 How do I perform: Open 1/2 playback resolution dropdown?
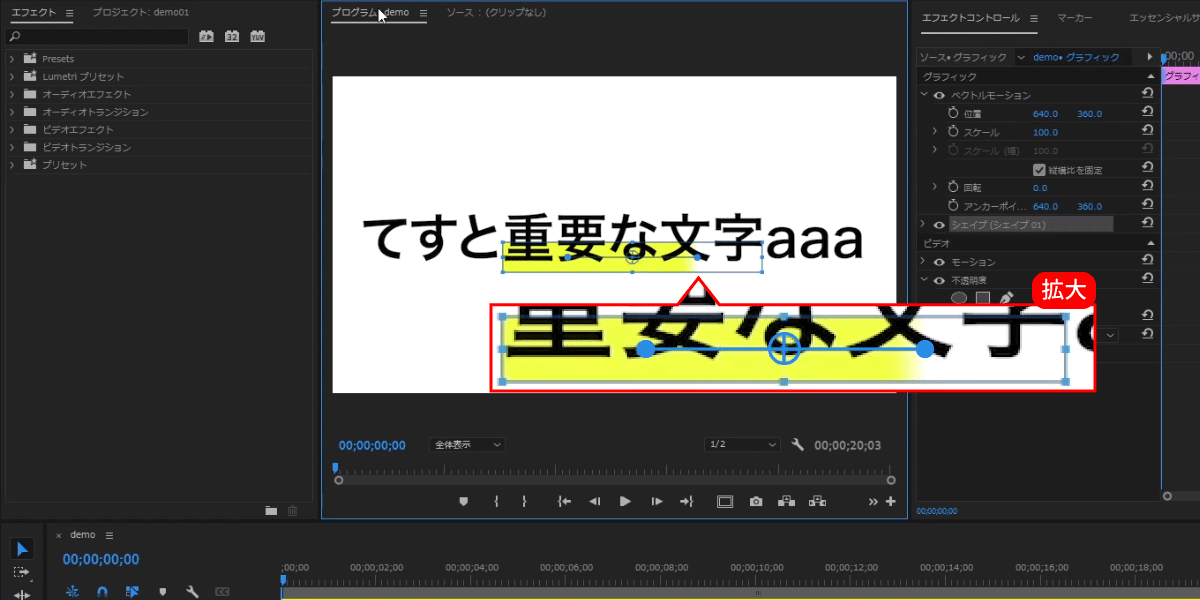tap(743, 444)
